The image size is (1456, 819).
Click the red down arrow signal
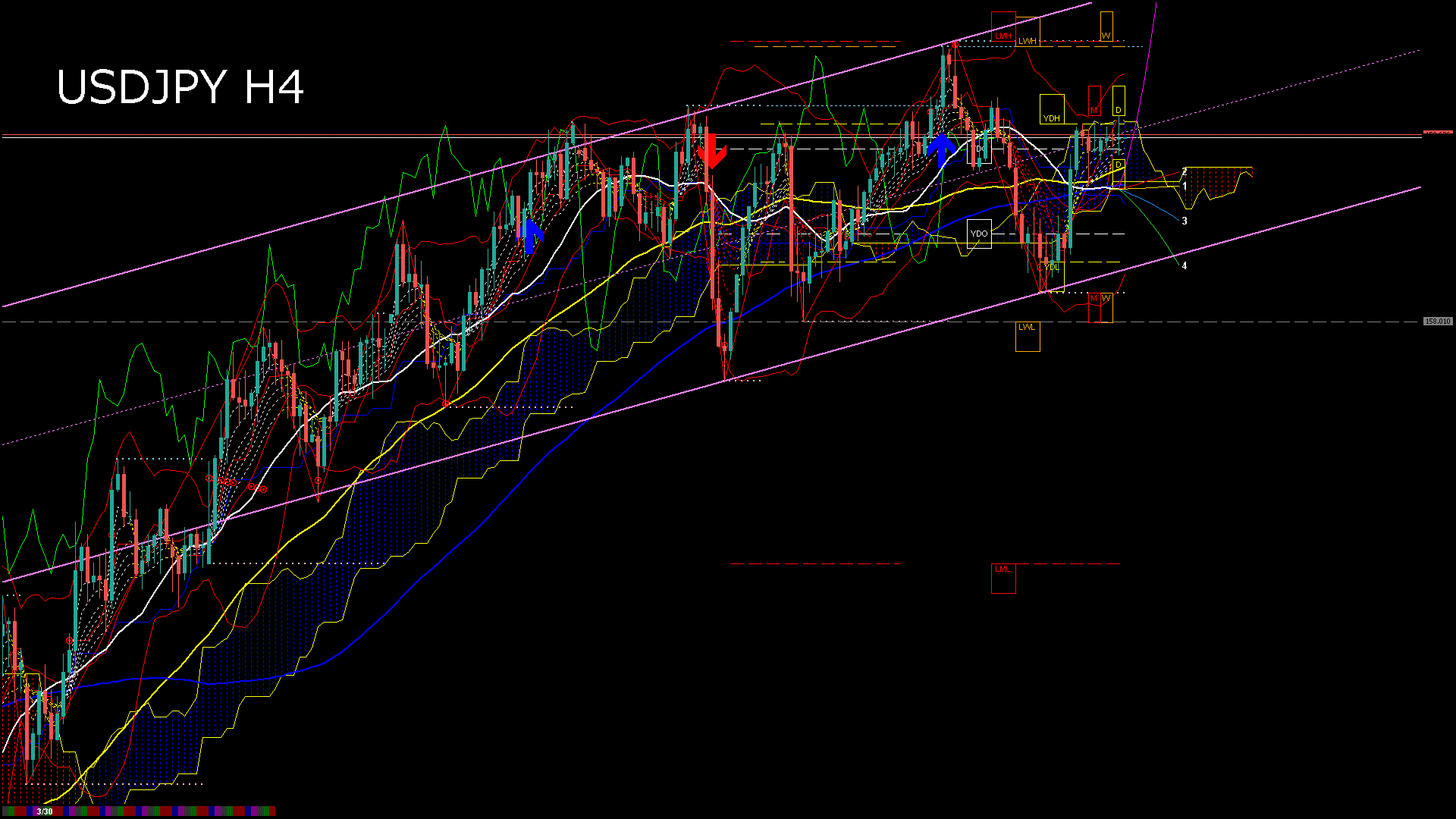coord(711,151)
